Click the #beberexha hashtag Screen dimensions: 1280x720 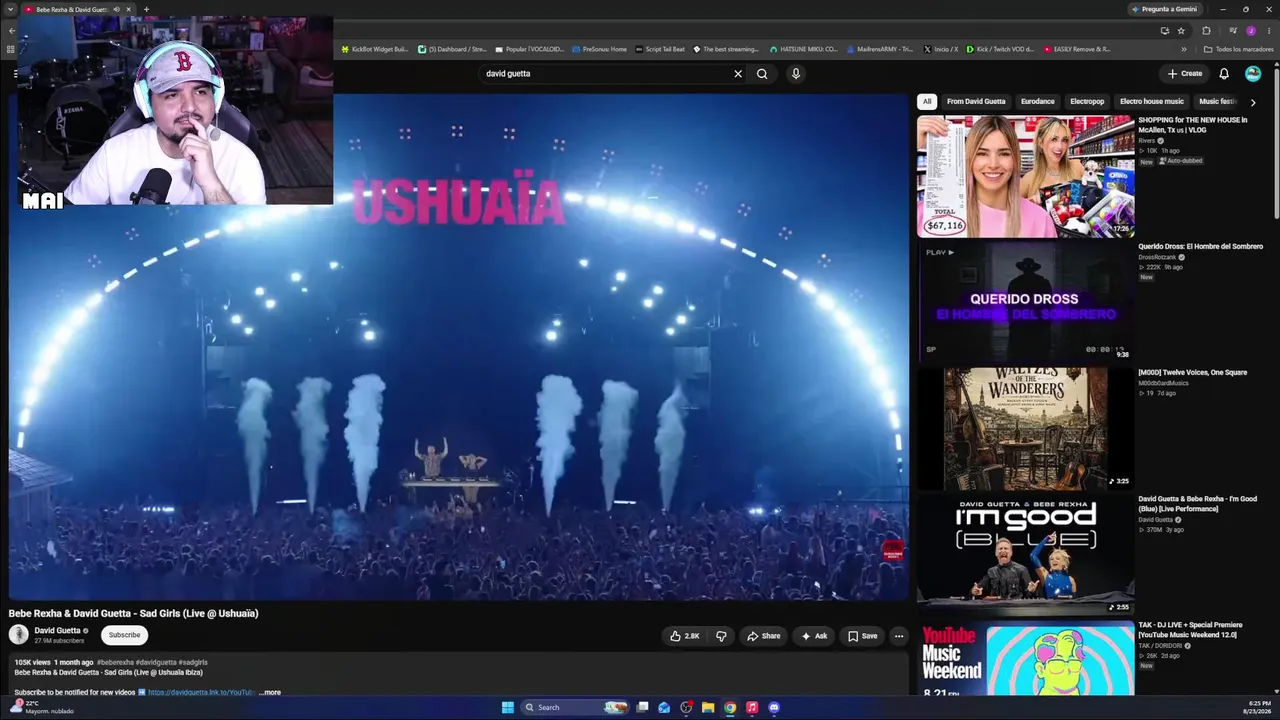[x=115, y=662]
